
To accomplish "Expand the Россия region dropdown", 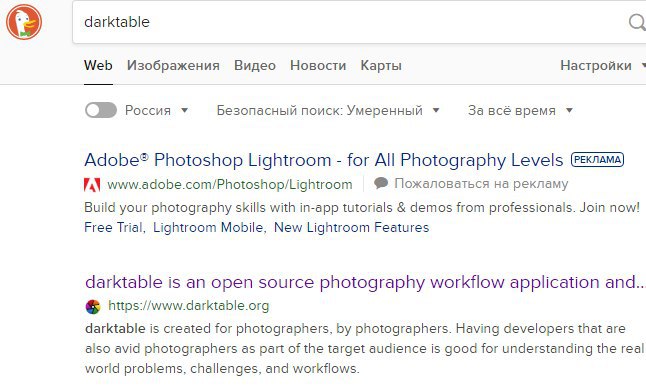I will coord(157,110).
